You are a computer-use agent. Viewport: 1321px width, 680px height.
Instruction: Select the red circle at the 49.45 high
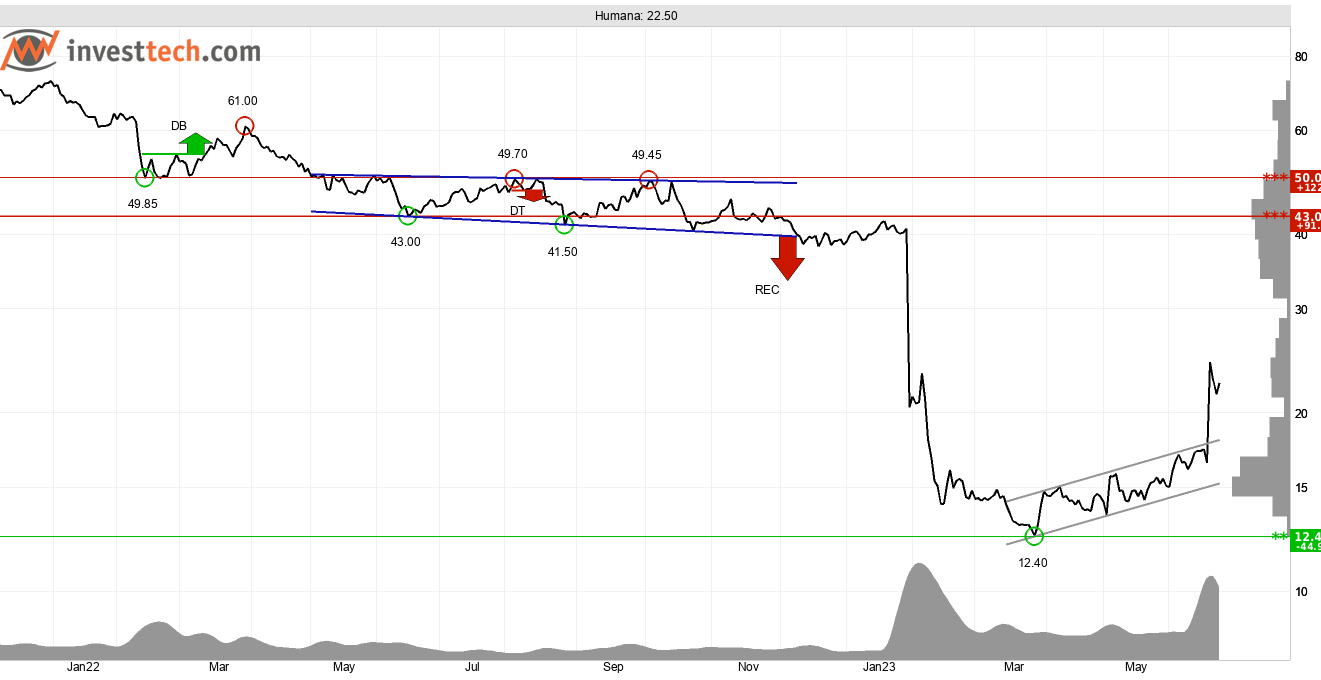(648, 180)
